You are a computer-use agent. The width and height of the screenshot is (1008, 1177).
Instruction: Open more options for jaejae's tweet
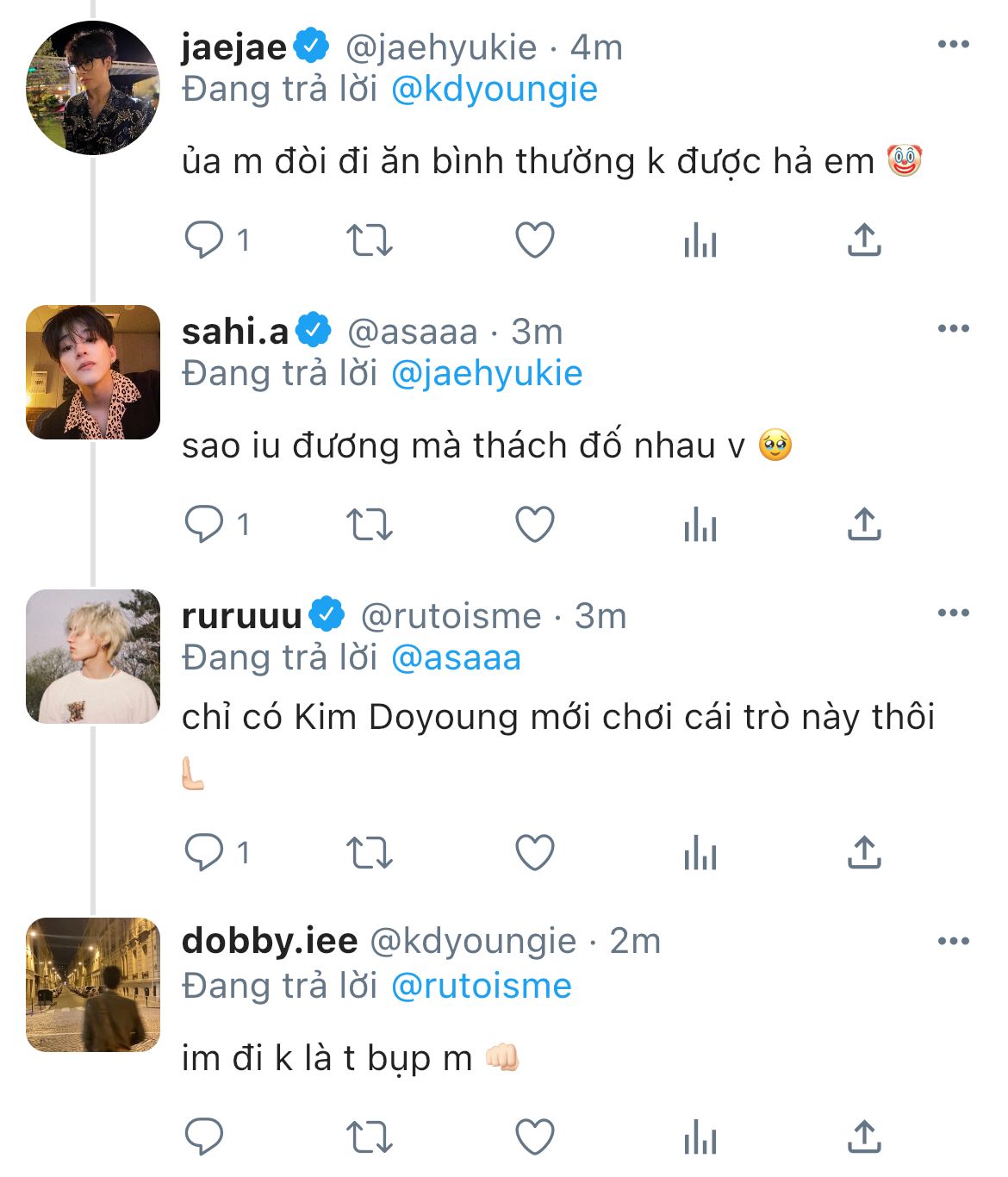[953, 45]
